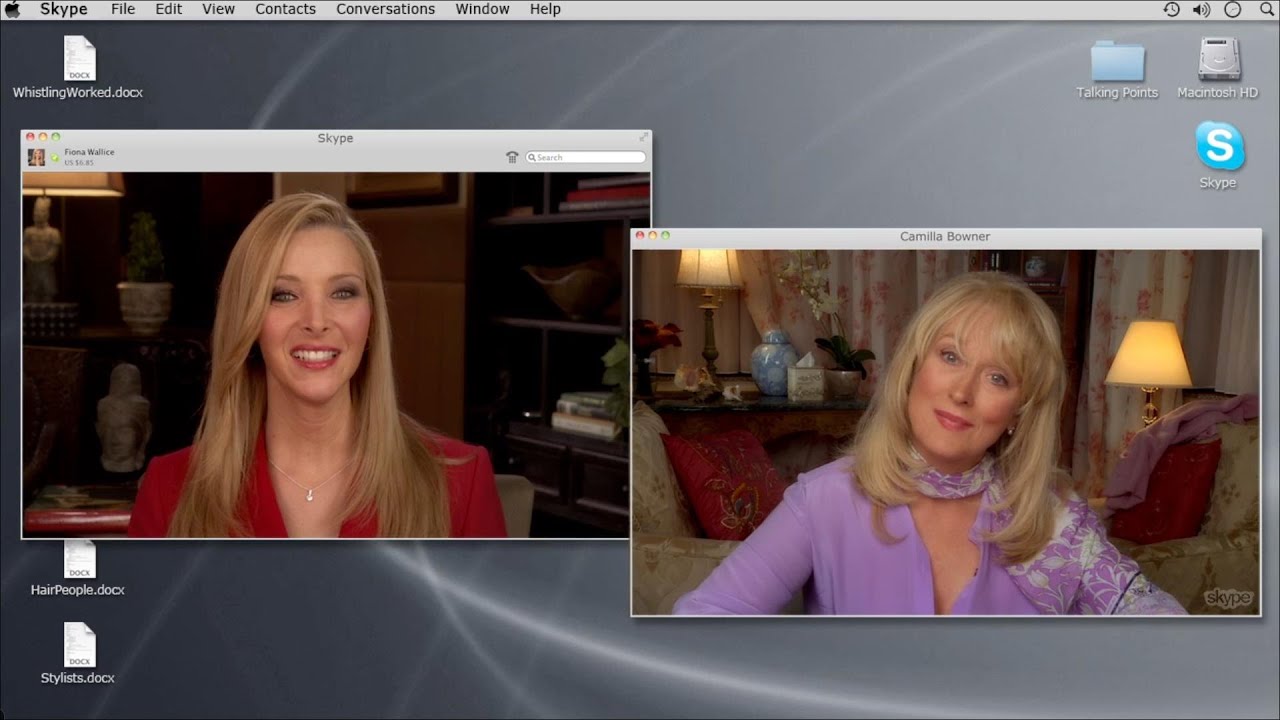Click the Camilla Bowner video feed
The height and width of the screenshot is (720, 1280).
tap(946, 431)
